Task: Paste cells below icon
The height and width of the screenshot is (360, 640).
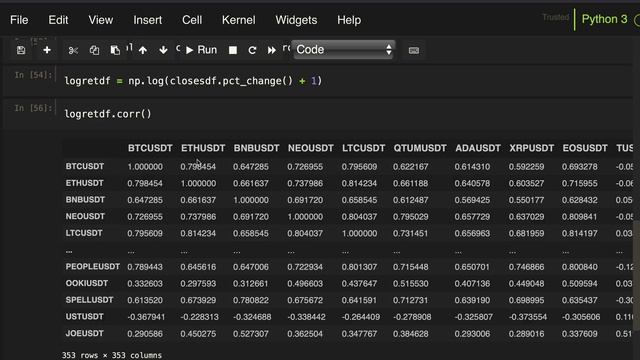Action: (115, 50)
